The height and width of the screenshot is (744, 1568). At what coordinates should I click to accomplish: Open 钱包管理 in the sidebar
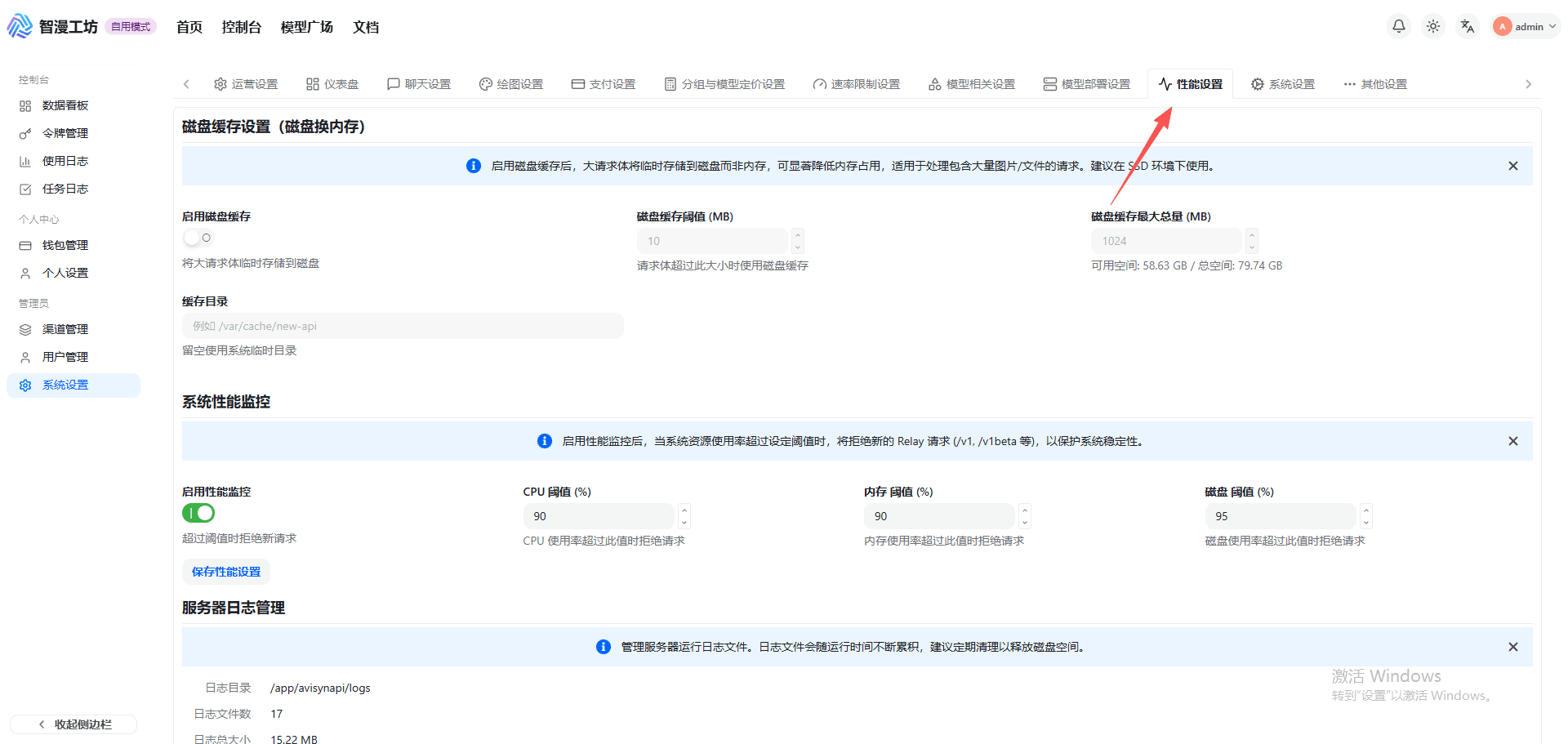point(73,245)
